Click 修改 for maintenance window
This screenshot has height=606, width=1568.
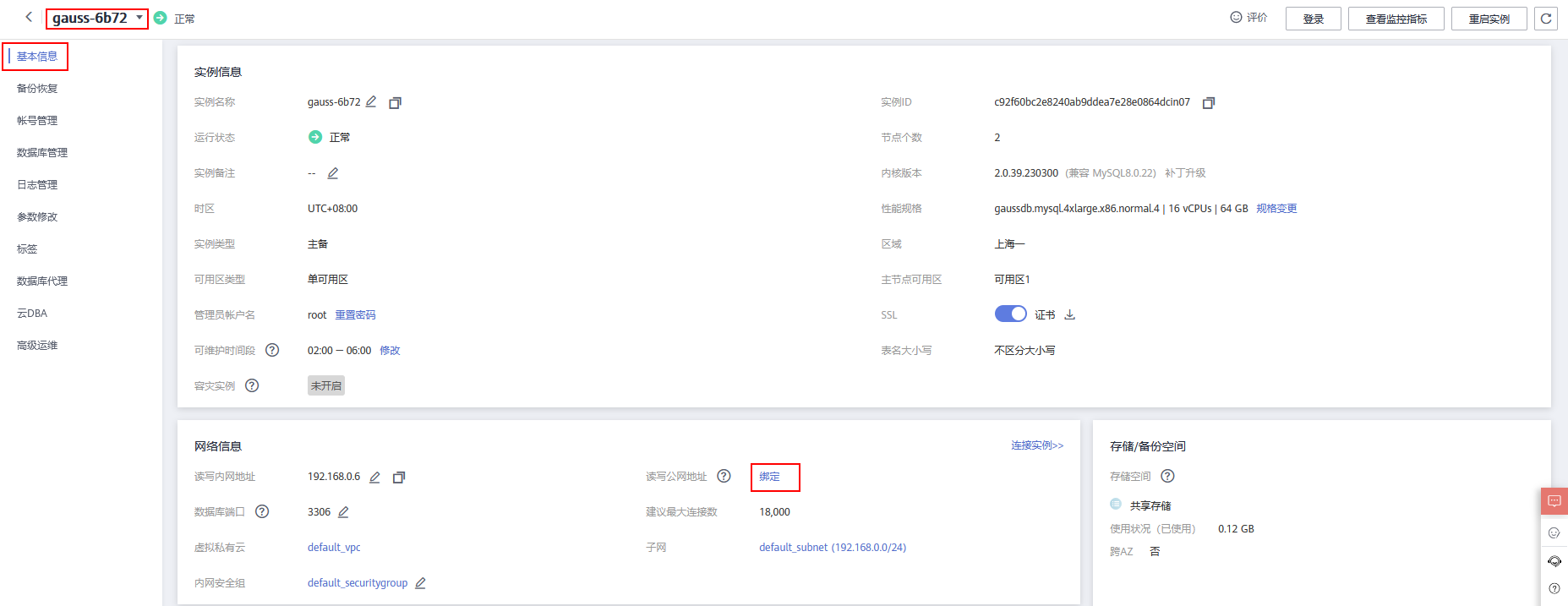[390, 351]
